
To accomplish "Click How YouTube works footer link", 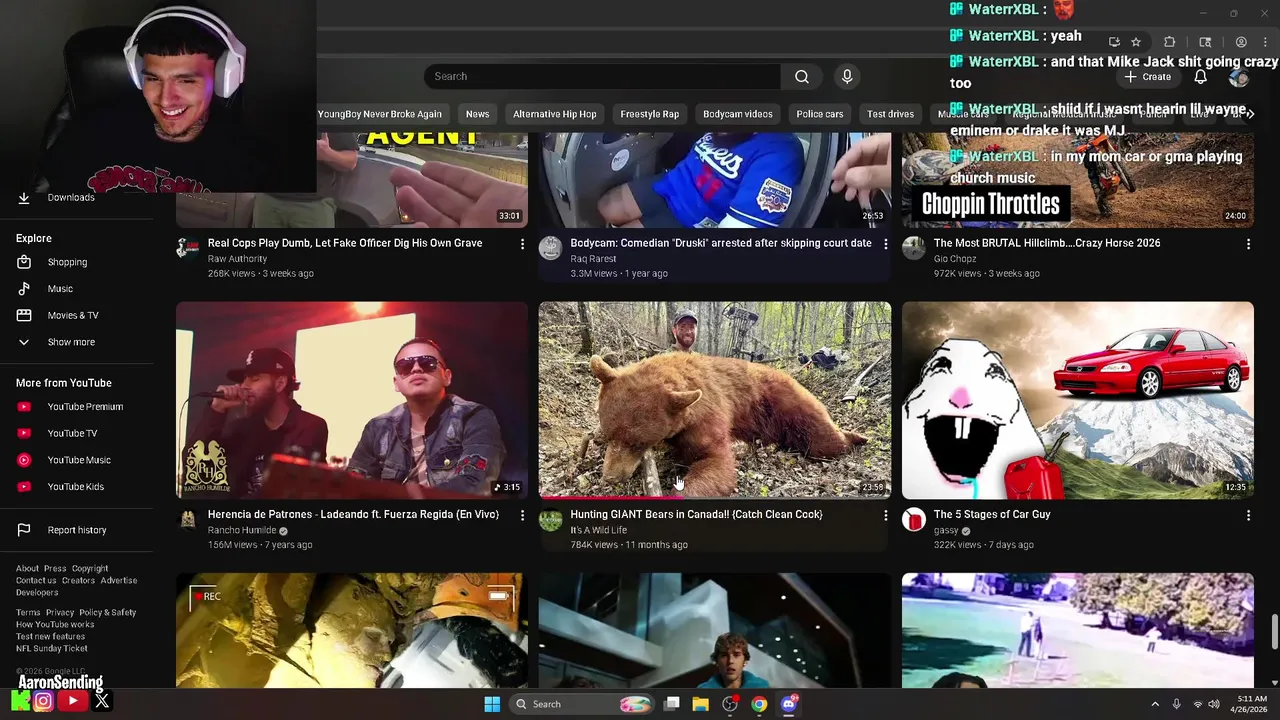I will coord(55,625).
